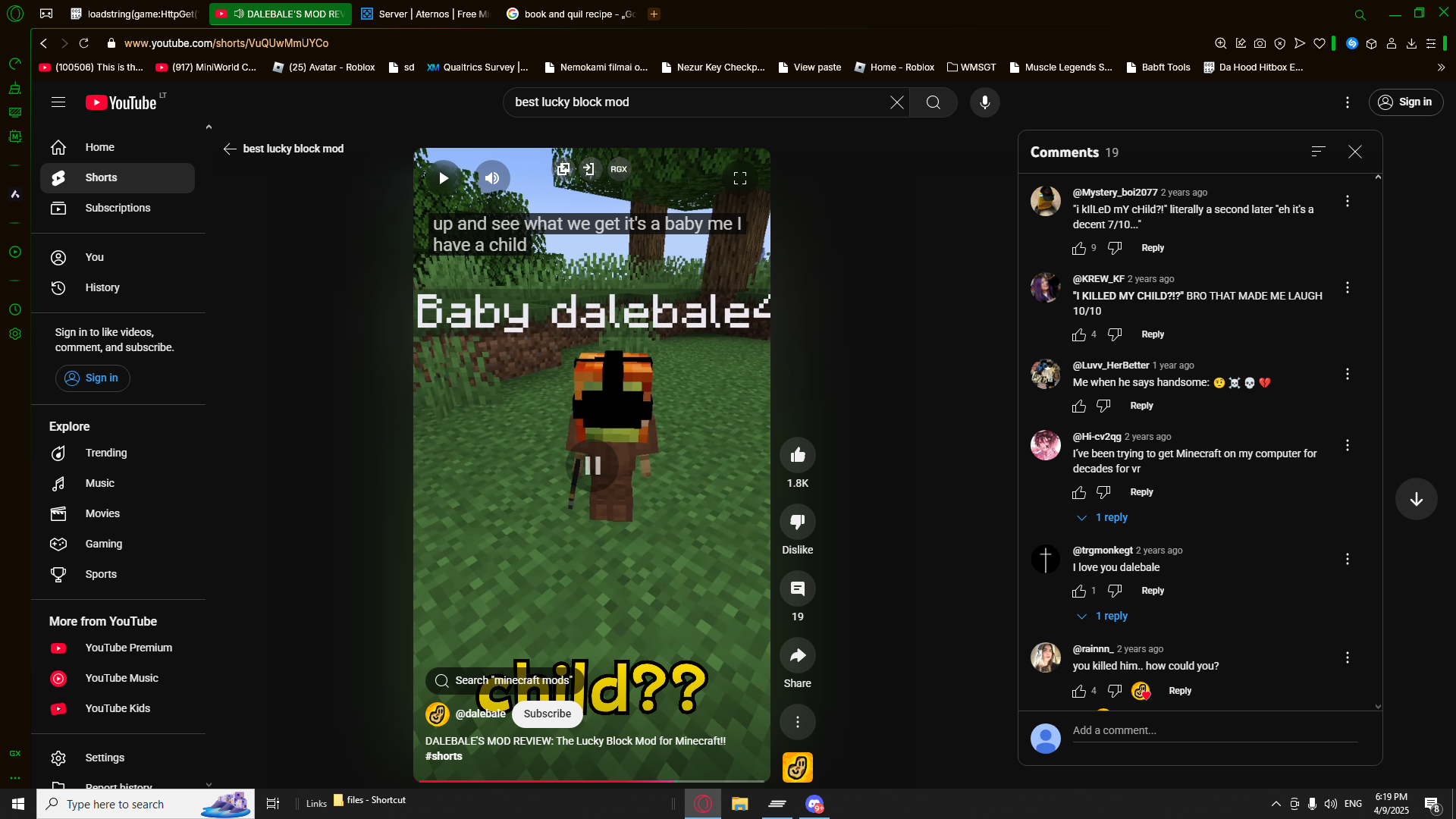Show more bookmarks chevron

point(1441,67)
